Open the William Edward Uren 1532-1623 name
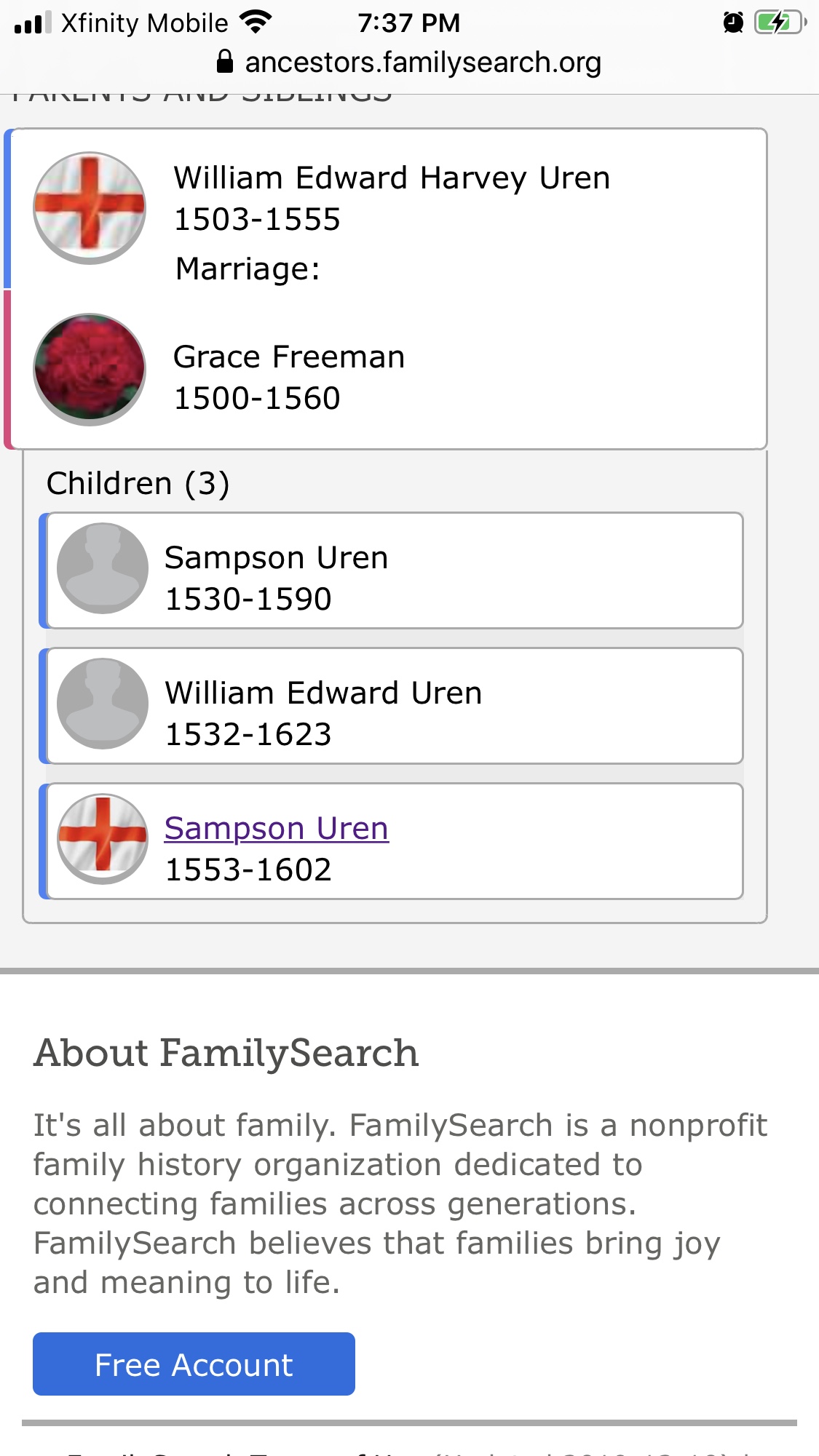Image resolution: width=819 pixels, height=1456 pixels. point(323,693)
